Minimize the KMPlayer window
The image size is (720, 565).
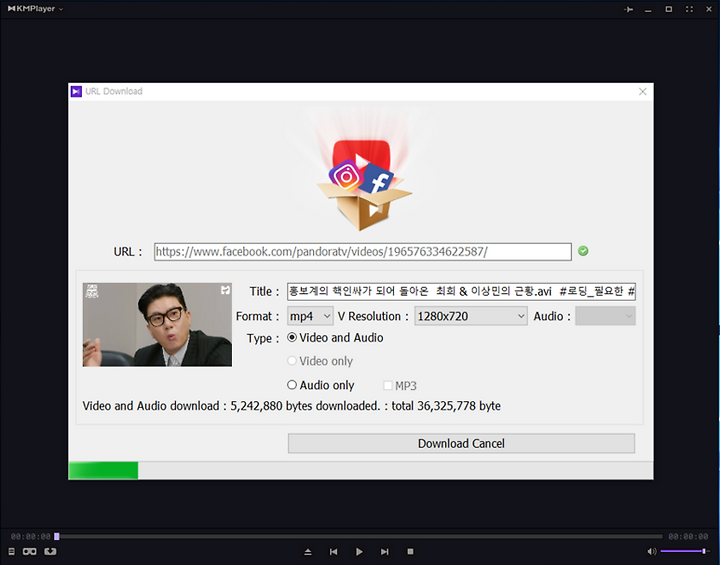[648, 10]
